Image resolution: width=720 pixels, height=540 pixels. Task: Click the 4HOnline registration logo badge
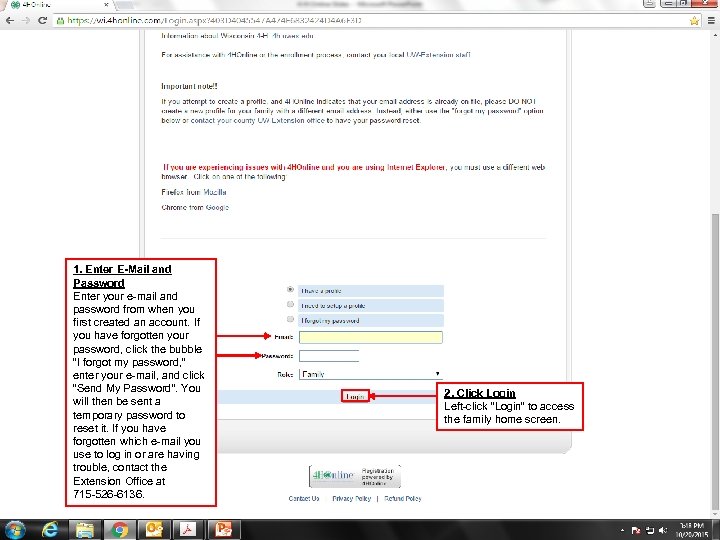[x=354, y=476]
